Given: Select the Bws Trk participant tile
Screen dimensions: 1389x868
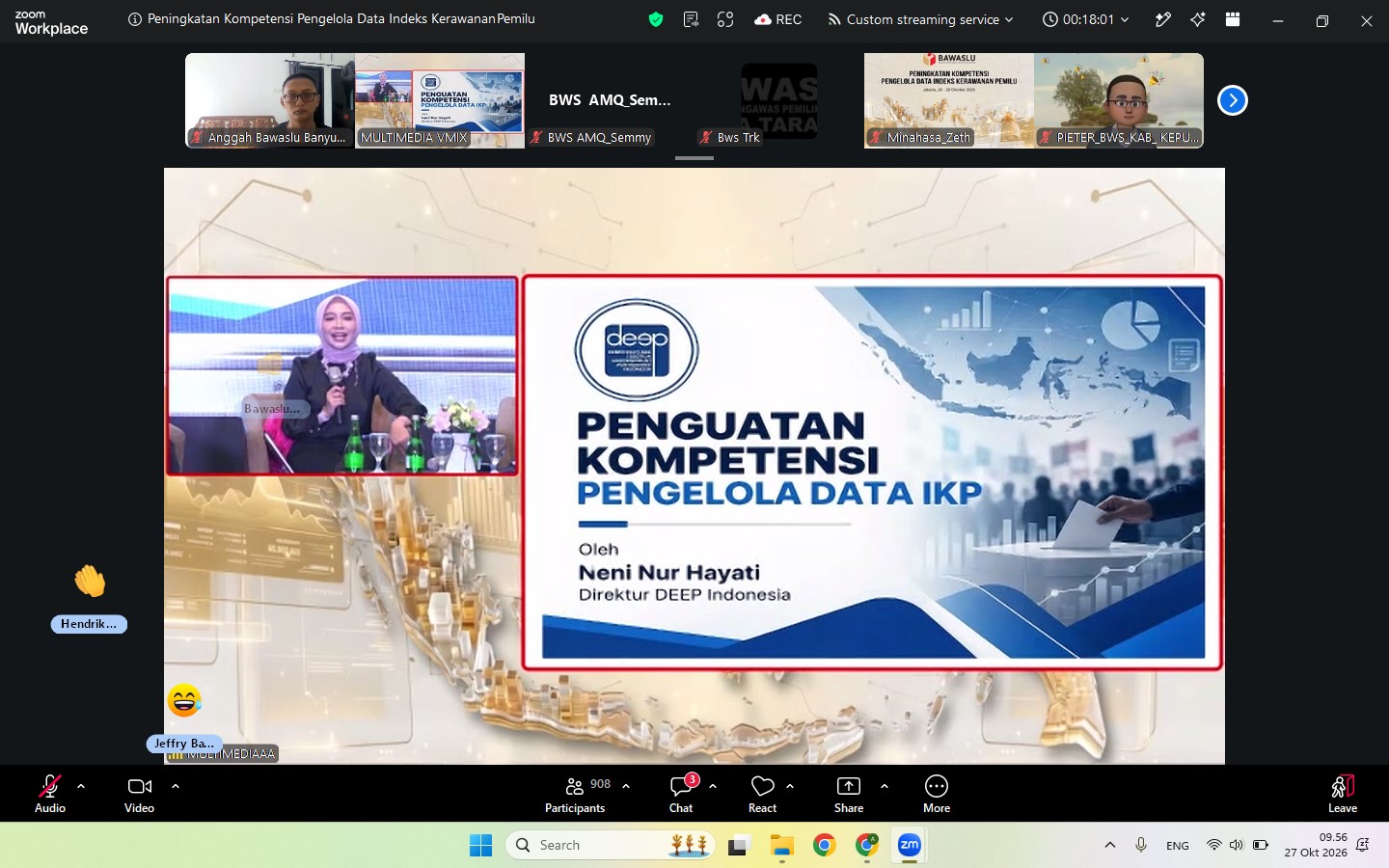Looking at the screenshot, I should pyautogui.click(x=779, y=100).
